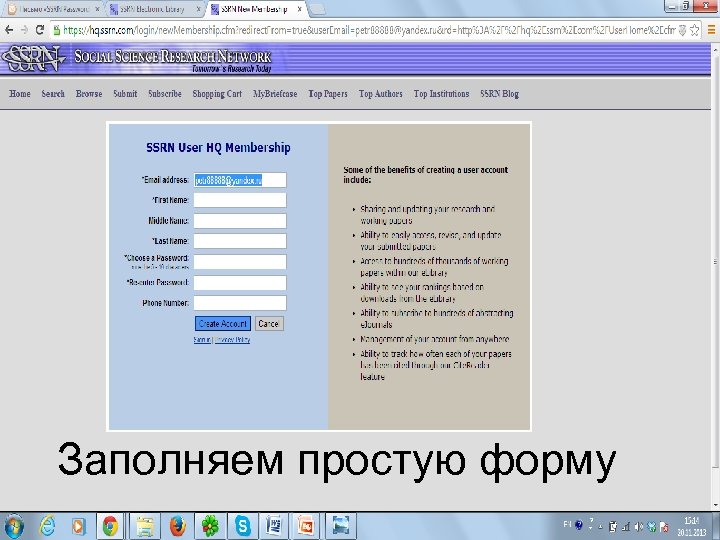720x540 pixels.
Task: Open the Privacy Policy link
Action: pyautogui.click(x=232, y=340)
